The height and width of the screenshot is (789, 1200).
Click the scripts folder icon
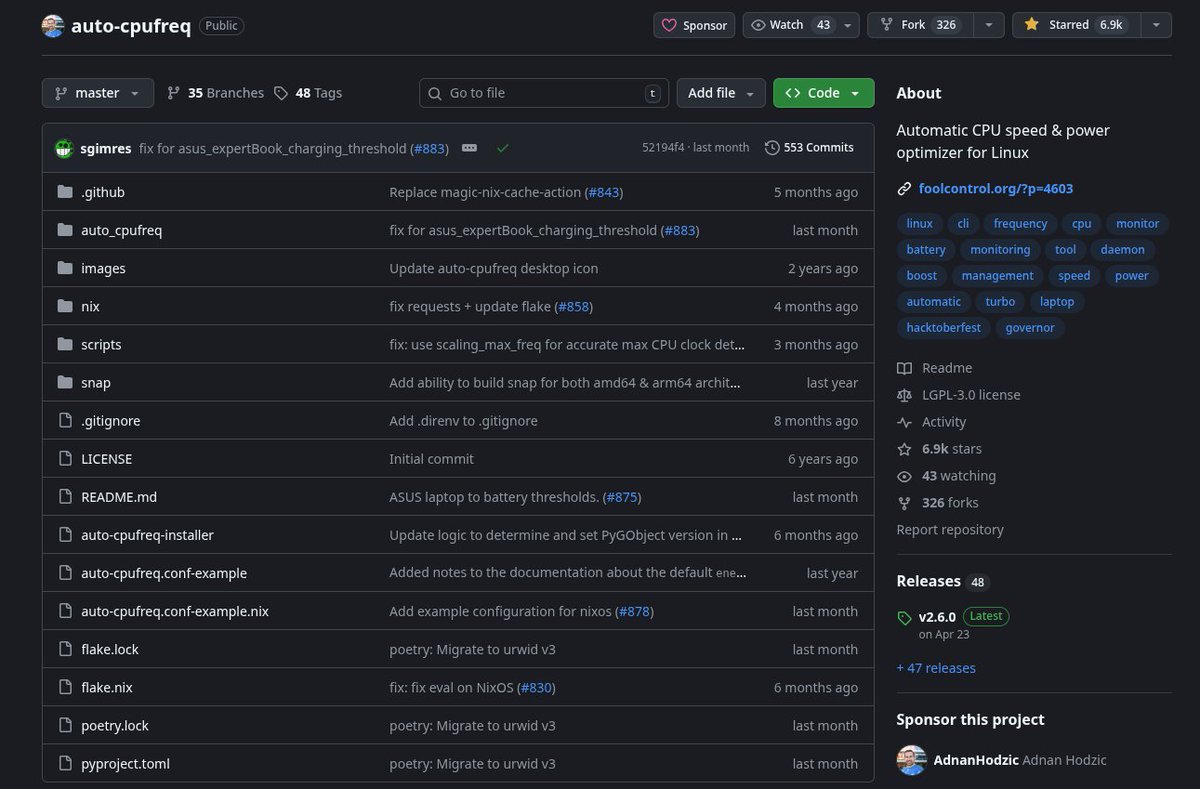pyautogui.click(x=65, y=344)
